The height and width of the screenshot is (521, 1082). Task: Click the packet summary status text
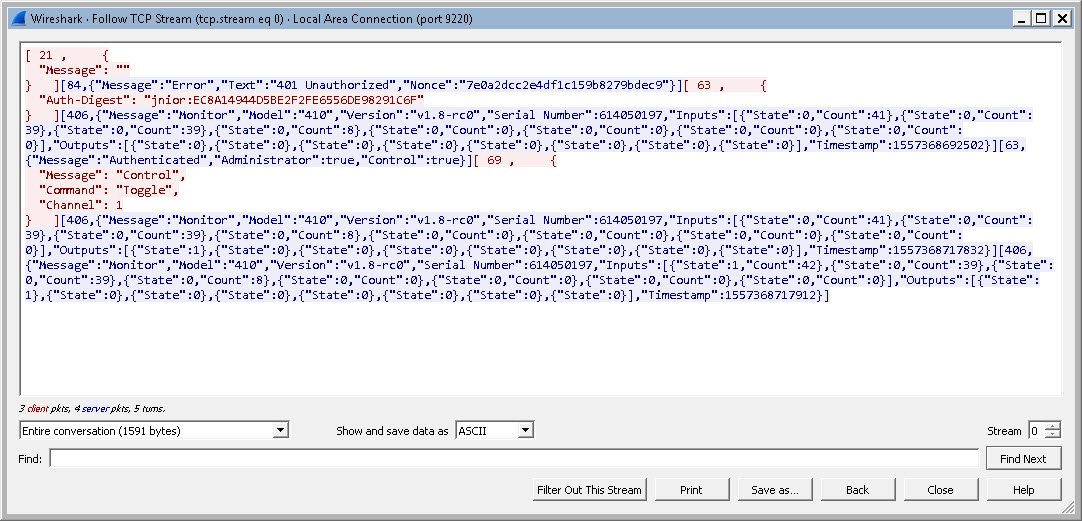[x=92, y=409]
